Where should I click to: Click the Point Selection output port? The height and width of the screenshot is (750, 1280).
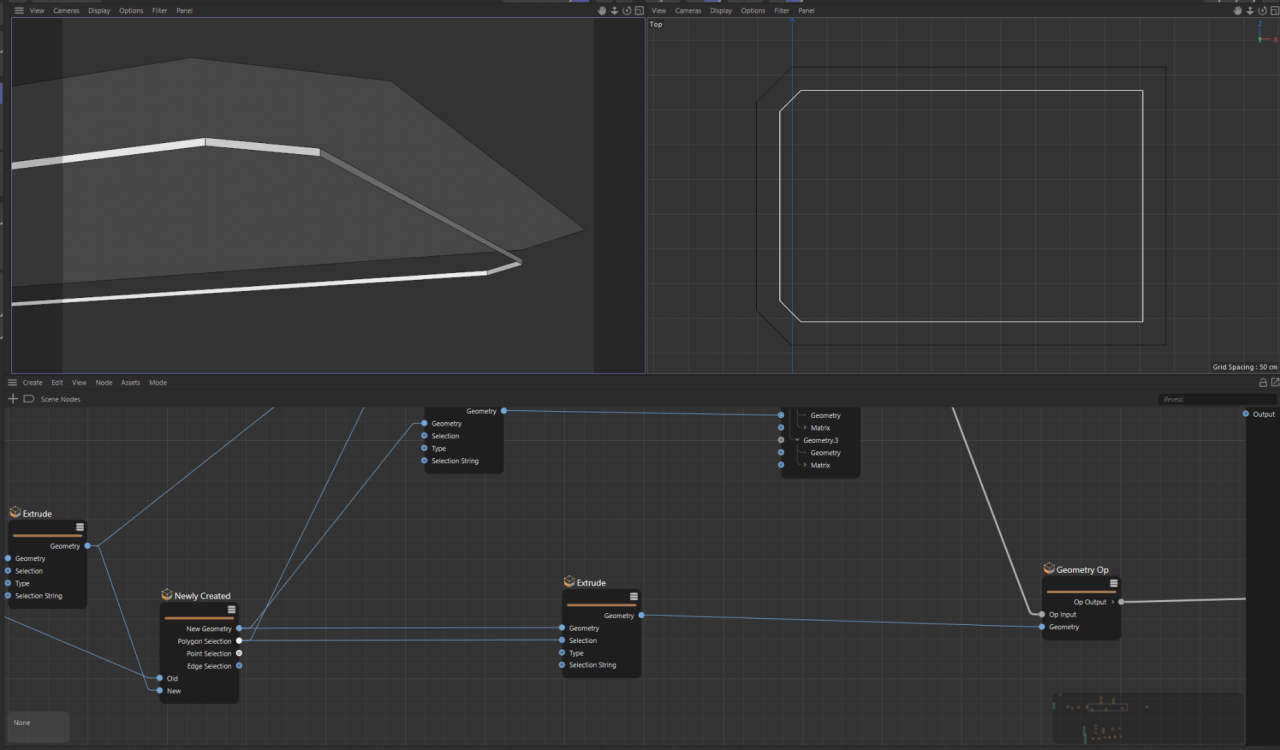click(238, 653)
